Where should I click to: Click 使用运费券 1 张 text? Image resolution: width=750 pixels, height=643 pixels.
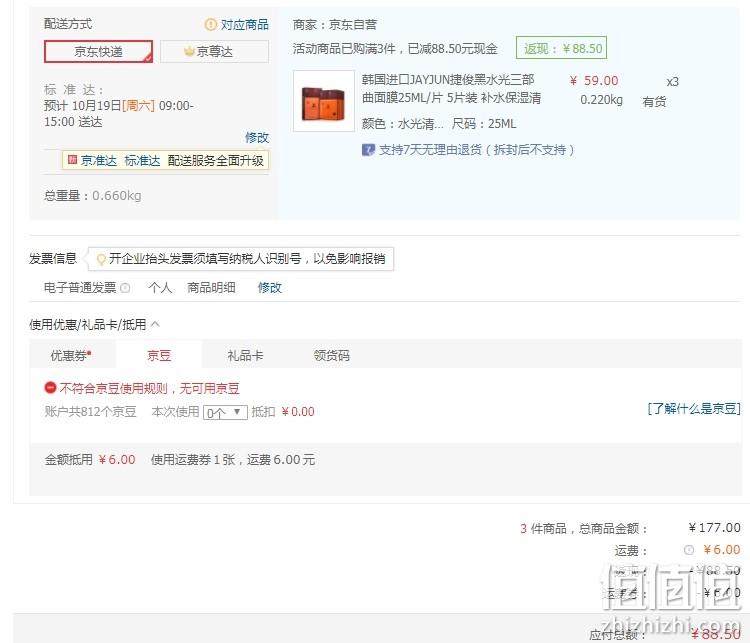[x=193, y=460]
